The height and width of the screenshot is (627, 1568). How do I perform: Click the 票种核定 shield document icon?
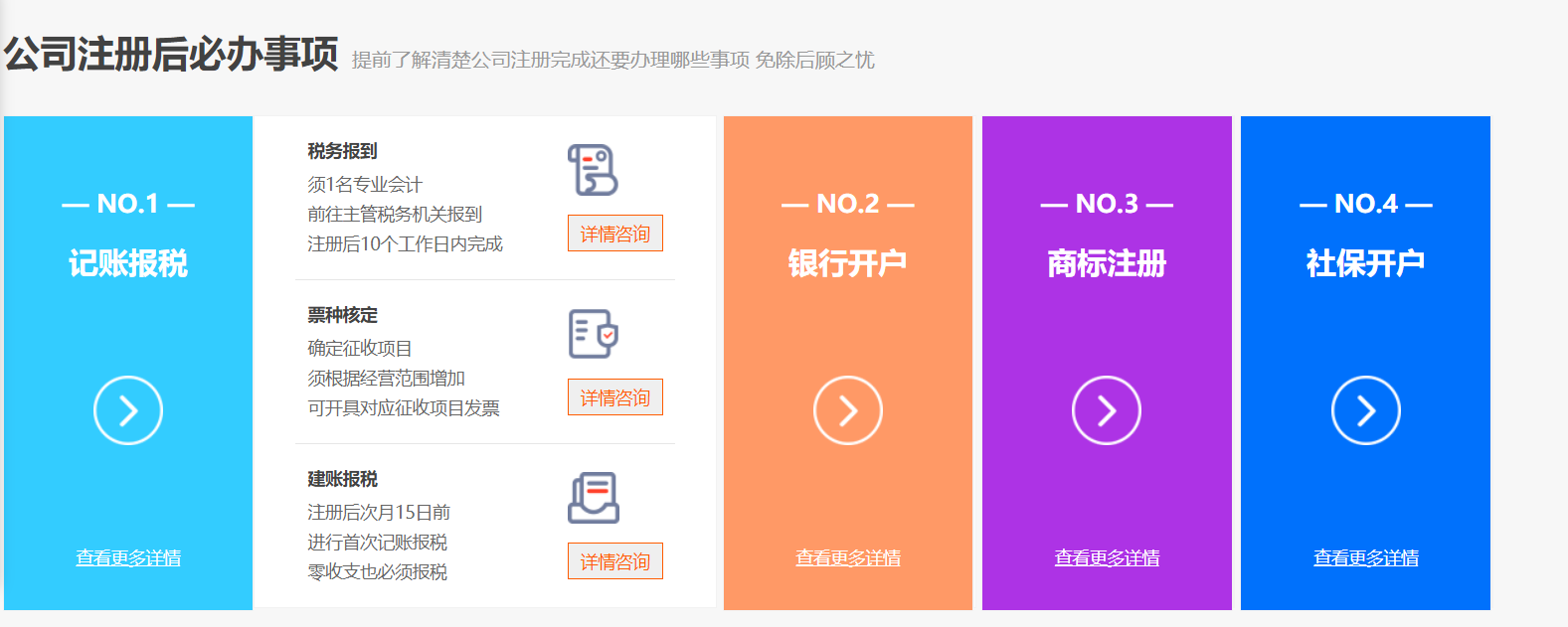(x=593, y=334)
